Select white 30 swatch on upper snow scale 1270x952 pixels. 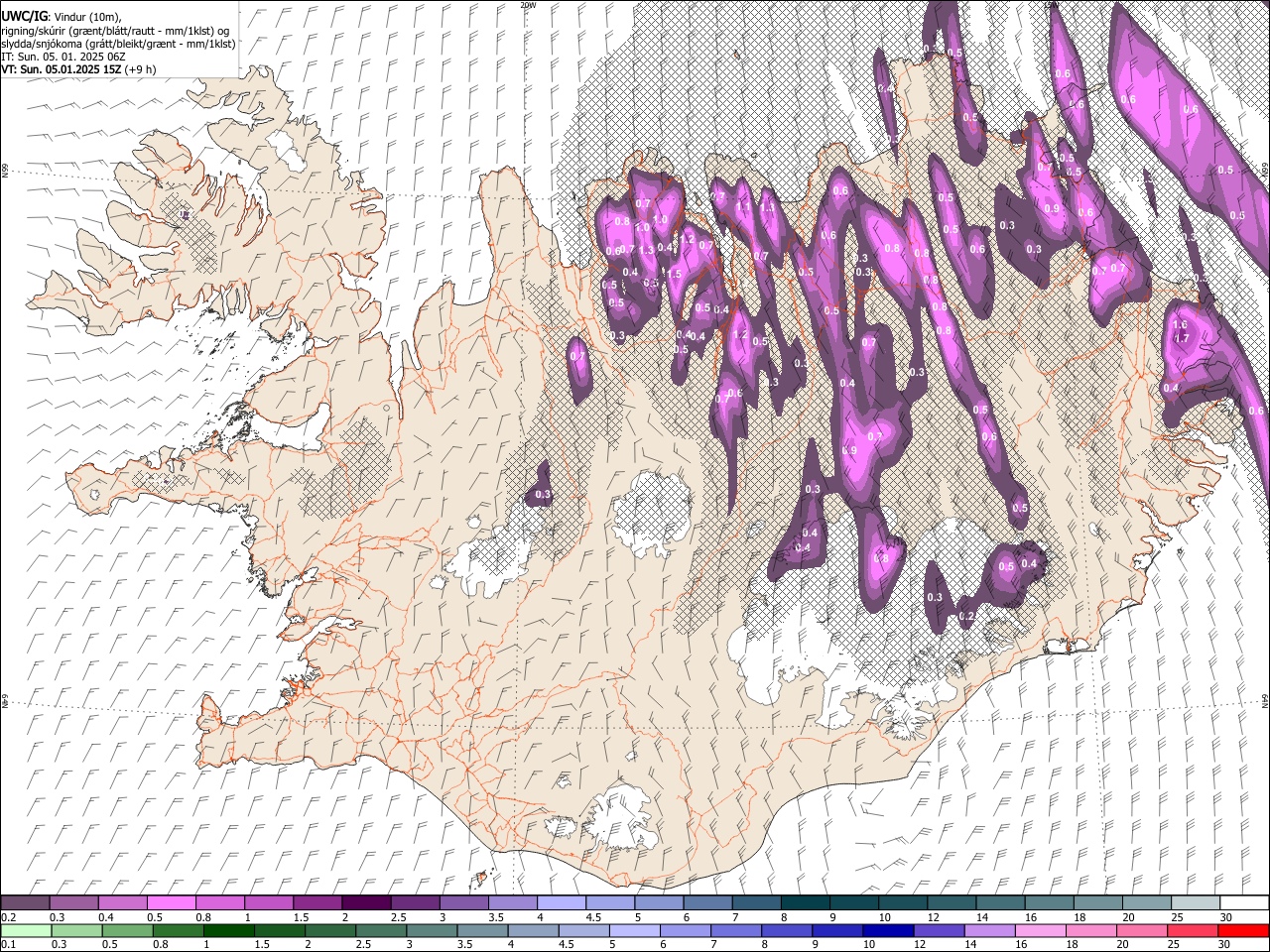coord(1244,902)
